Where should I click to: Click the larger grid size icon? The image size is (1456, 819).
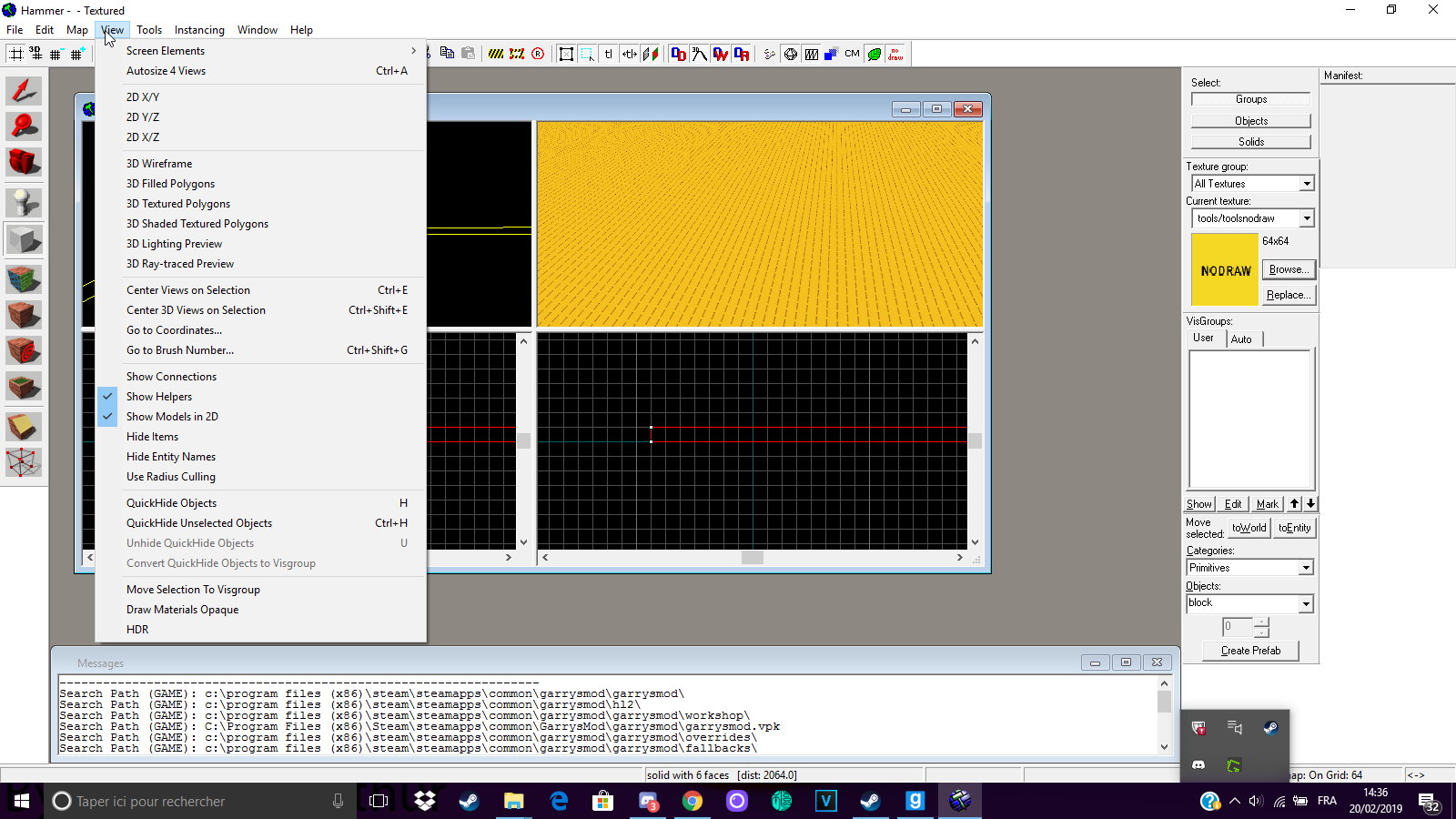pyautogui.click(x=76, y=54)
